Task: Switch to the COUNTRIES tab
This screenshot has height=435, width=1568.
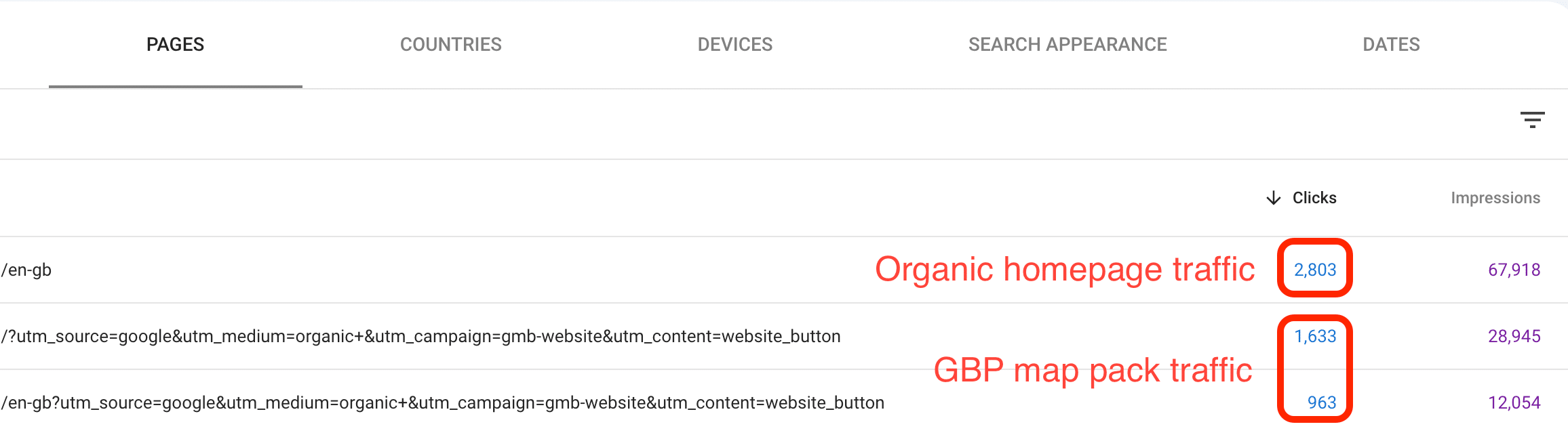Action: [451, 44]
